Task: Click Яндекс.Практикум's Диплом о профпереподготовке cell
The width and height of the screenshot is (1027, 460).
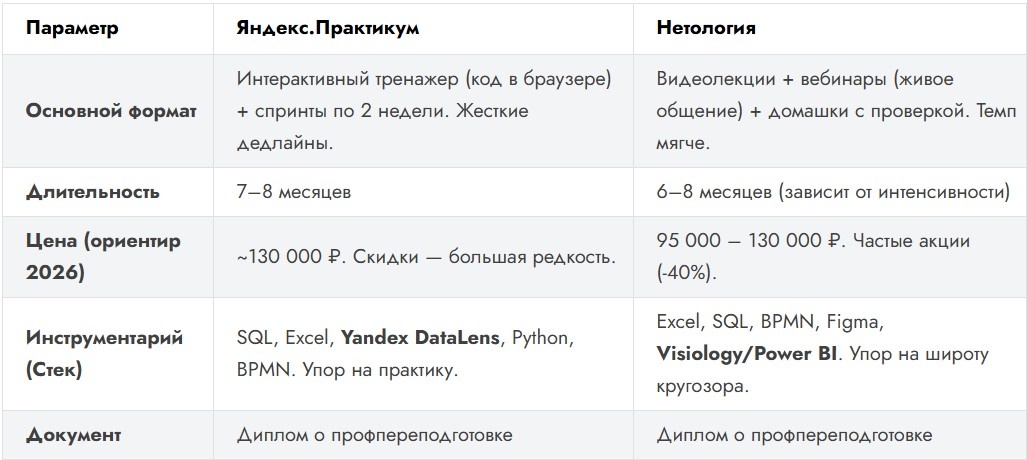Action: [422, 436]
